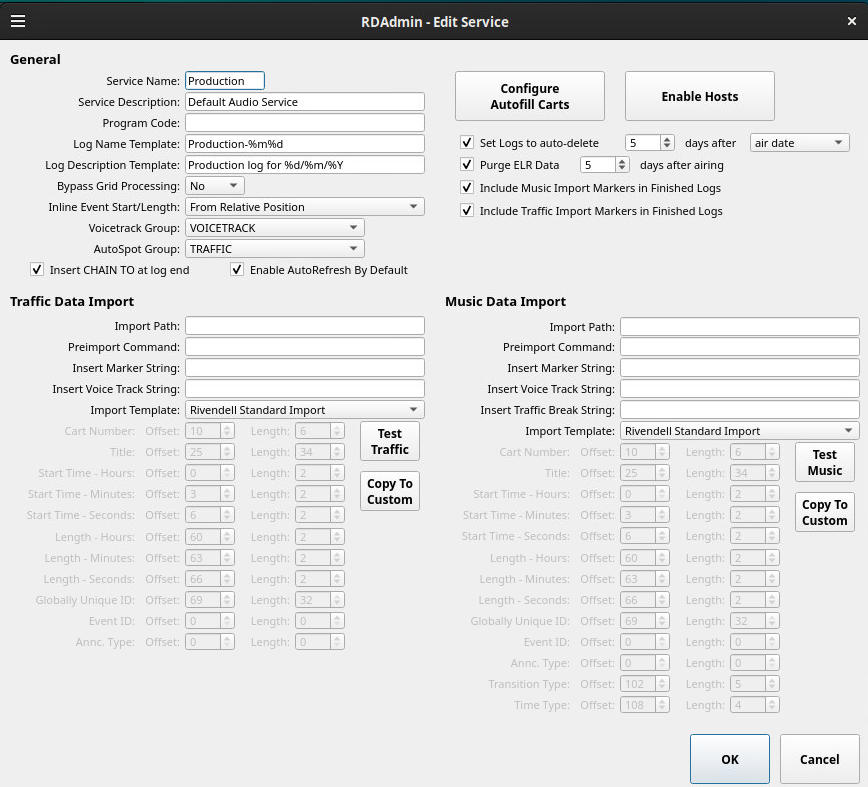This screenshot has height=787, width=868.
Task: Close the Edit Service dialog
Action: click(x=851, y=21)
